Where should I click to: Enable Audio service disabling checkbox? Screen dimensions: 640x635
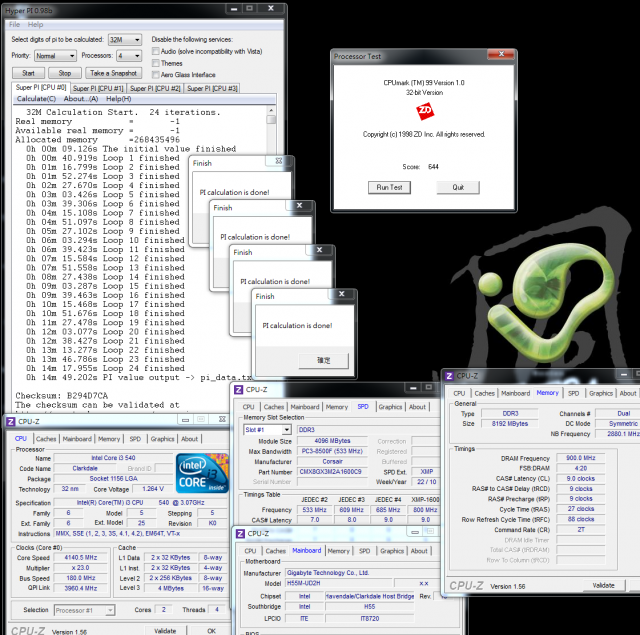(156, 51)
